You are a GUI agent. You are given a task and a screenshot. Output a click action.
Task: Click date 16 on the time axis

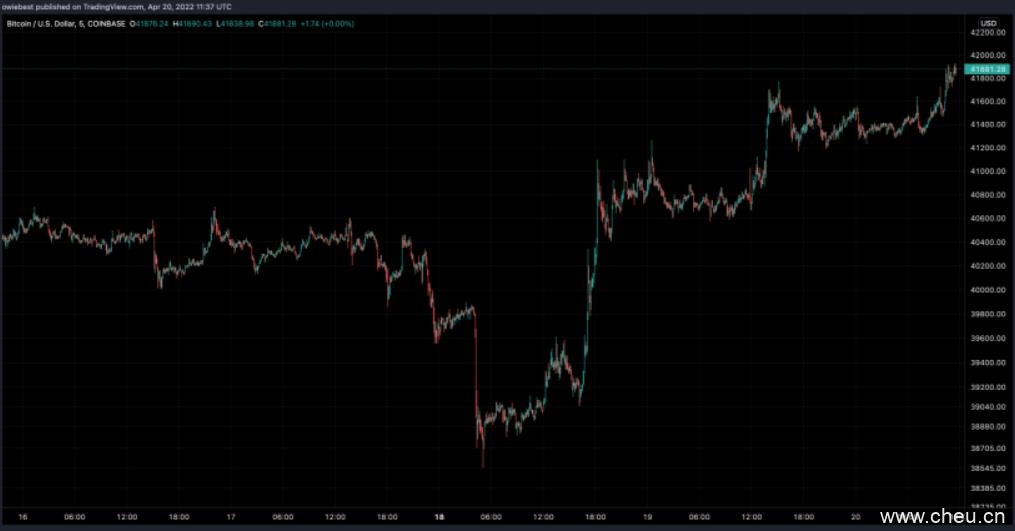click(22, 517)
